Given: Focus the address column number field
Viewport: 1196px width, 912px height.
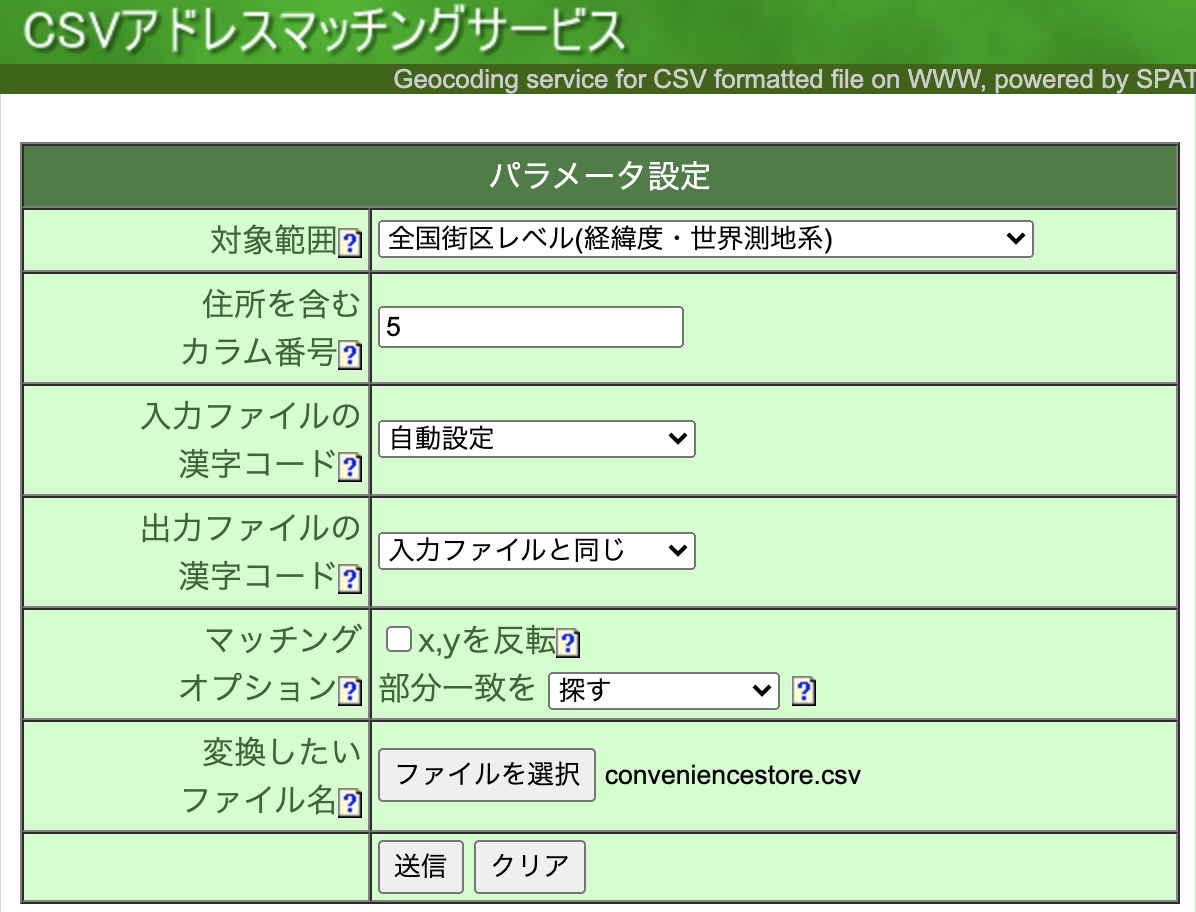Looking at the screenshot, I should click(x=530, y=327).
